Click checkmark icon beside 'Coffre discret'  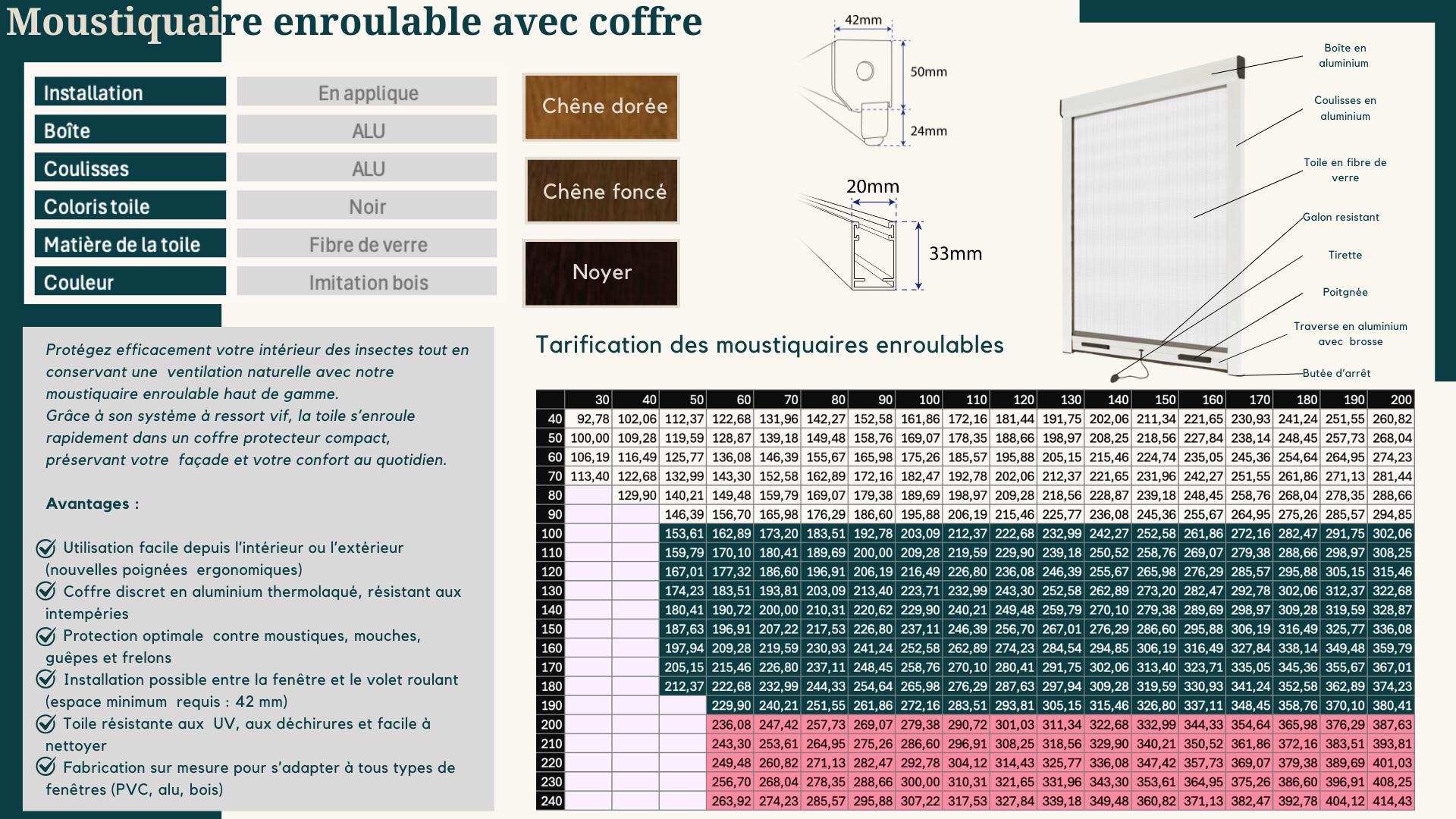(46, 591)
